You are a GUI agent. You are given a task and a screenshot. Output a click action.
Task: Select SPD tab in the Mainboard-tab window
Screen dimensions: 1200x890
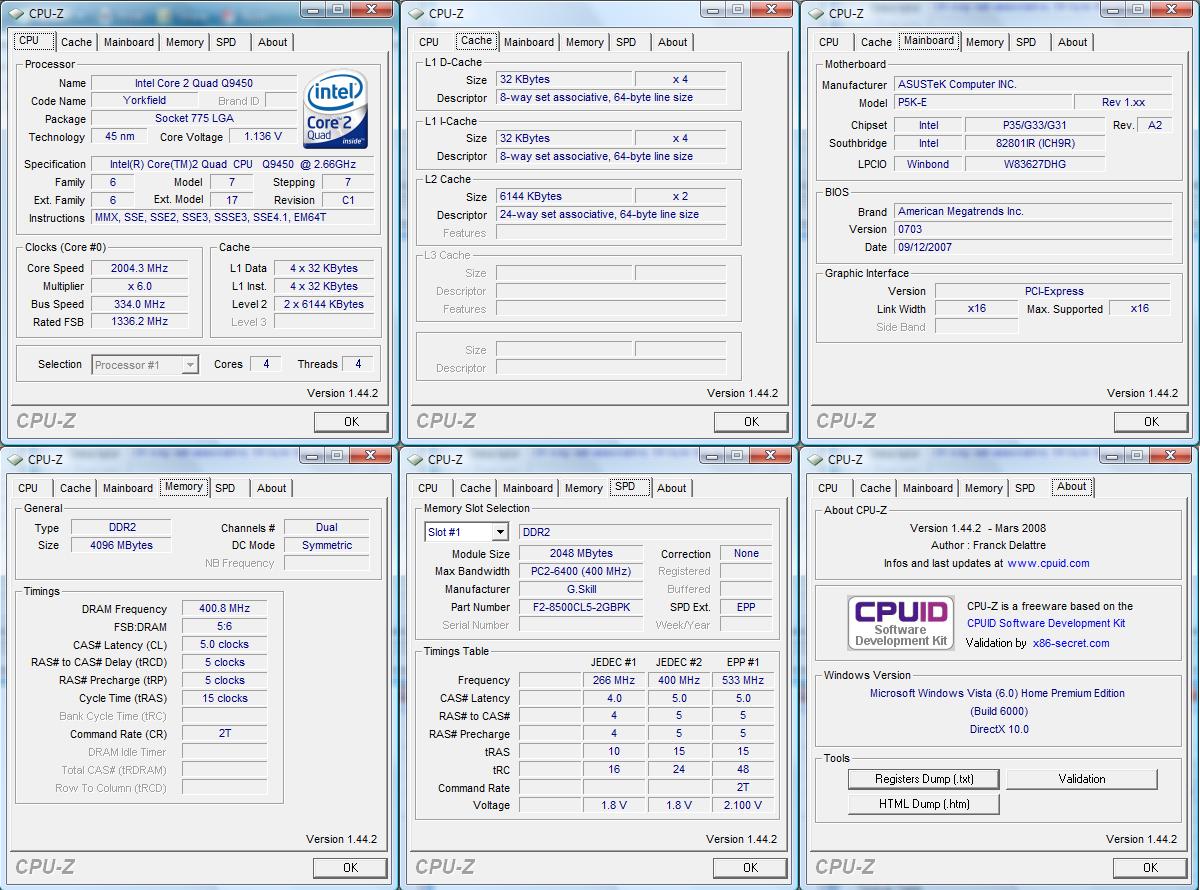click(x=1026, y=42)
